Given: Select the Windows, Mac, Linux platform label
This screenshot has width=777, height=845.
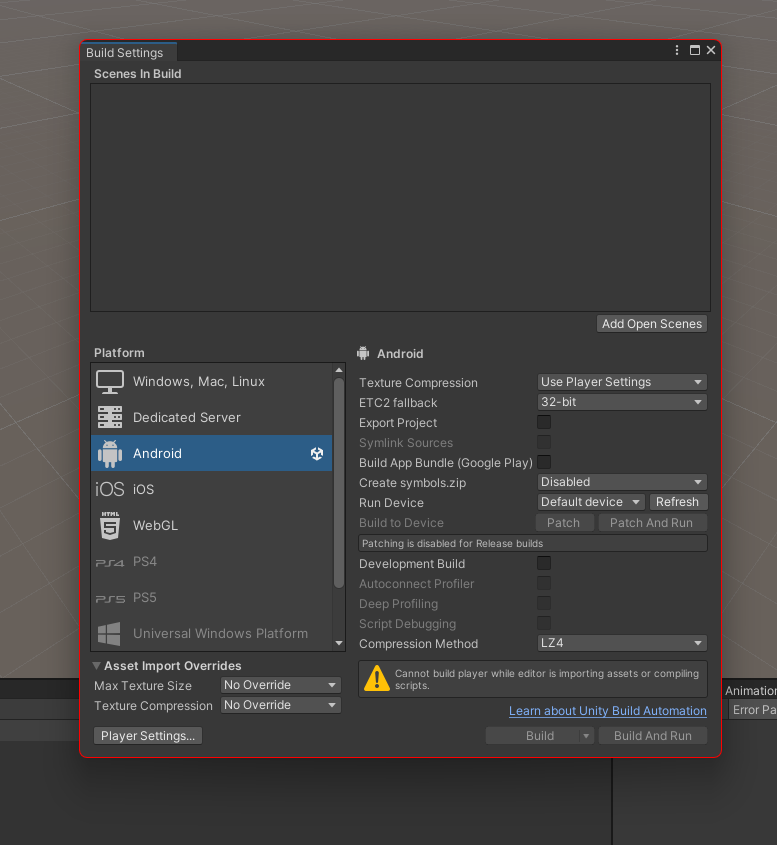Looking at the screenshot, I should click(x=199, y=382).
